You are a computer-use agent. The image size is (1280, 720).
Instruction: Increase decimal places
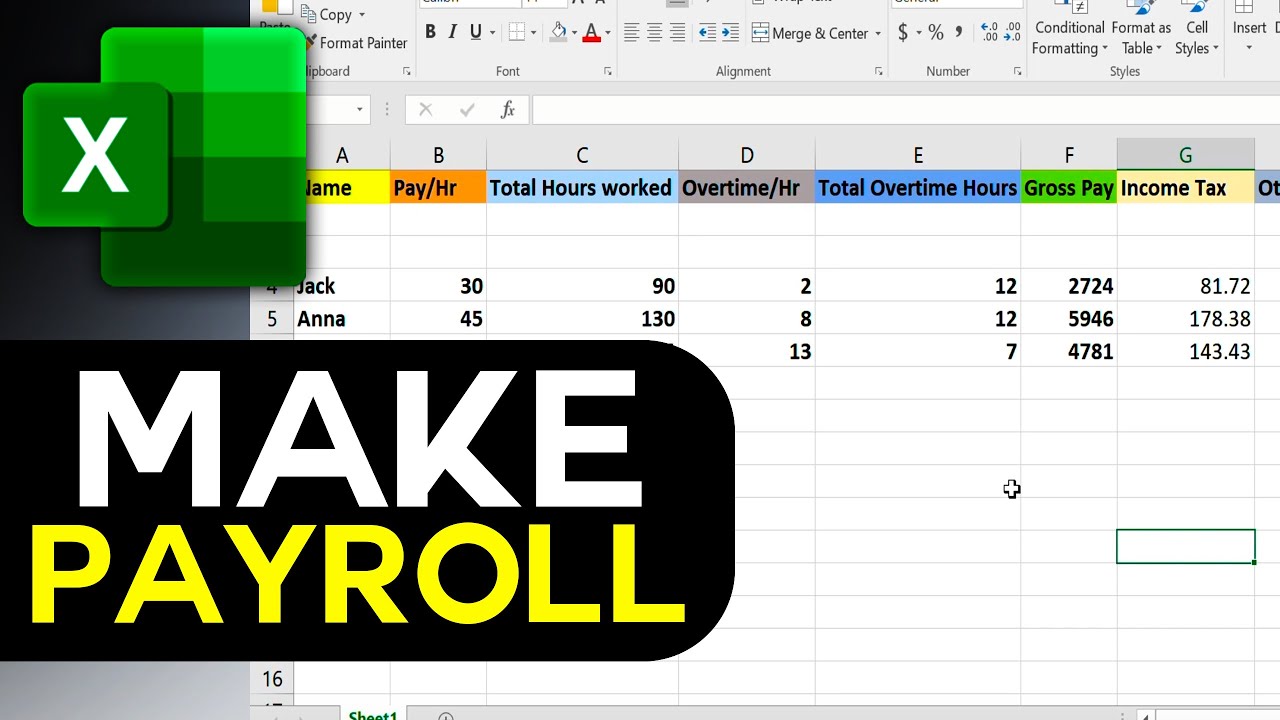point(990,33)
